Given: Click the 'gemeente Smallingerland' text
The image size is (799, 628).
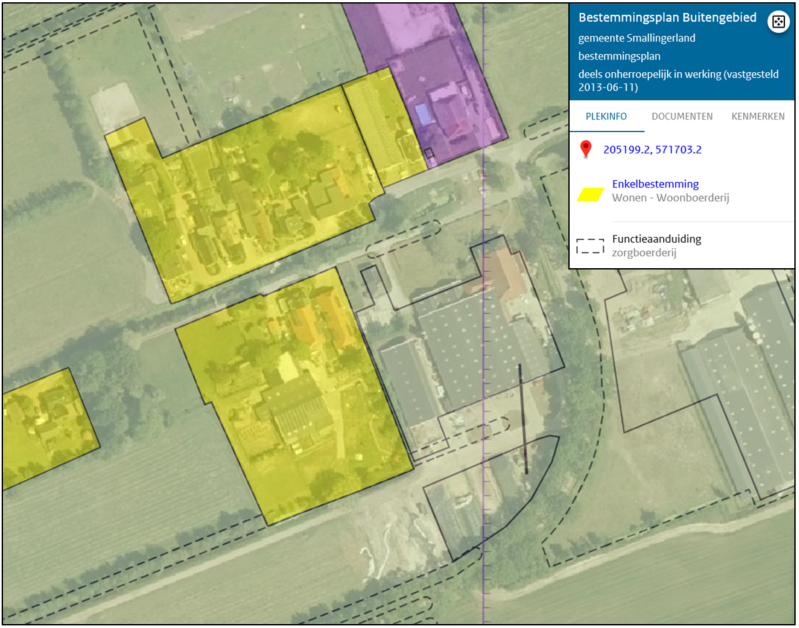Looking at the screenshot, I should [636, 38].
